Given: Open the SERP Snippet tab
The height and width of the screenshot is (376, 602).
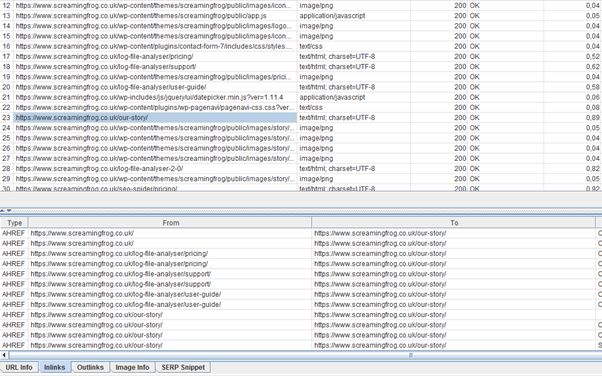Looking at the screenshot, I should pos(183,367).
